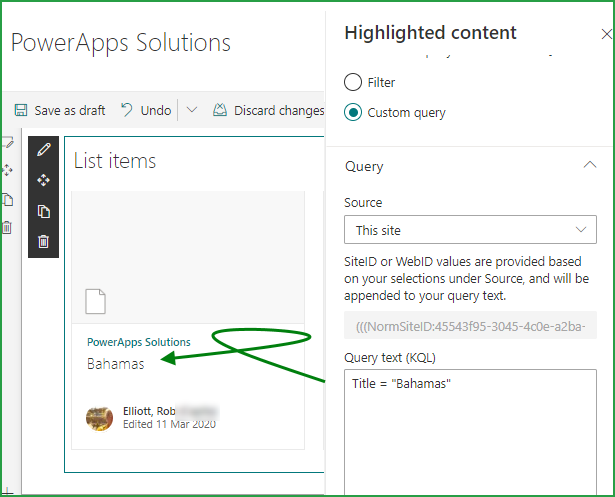615x497 pixels.
Task: Click the Undo arrow icon
Action: coord(126,109)
